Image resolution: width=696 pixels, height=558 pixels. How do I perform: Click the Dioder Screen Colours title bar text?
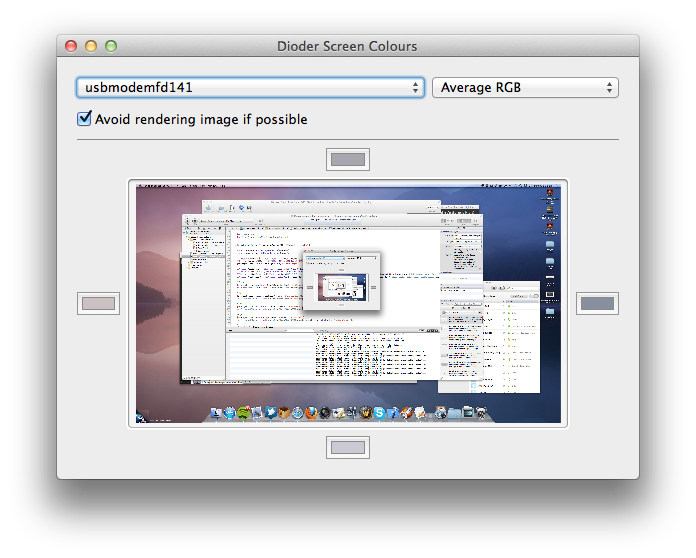pos(347,46)
